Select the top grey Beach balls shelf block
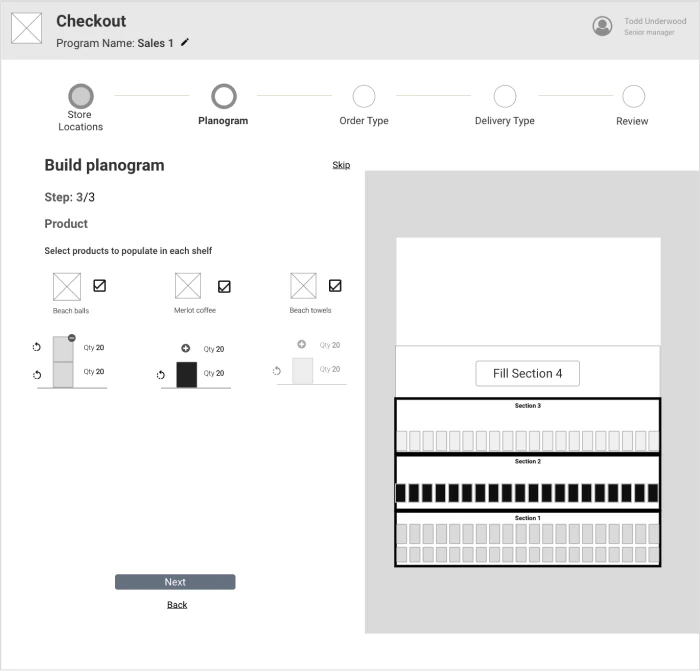This screenshot has width=700, height=671. point(63,349)
